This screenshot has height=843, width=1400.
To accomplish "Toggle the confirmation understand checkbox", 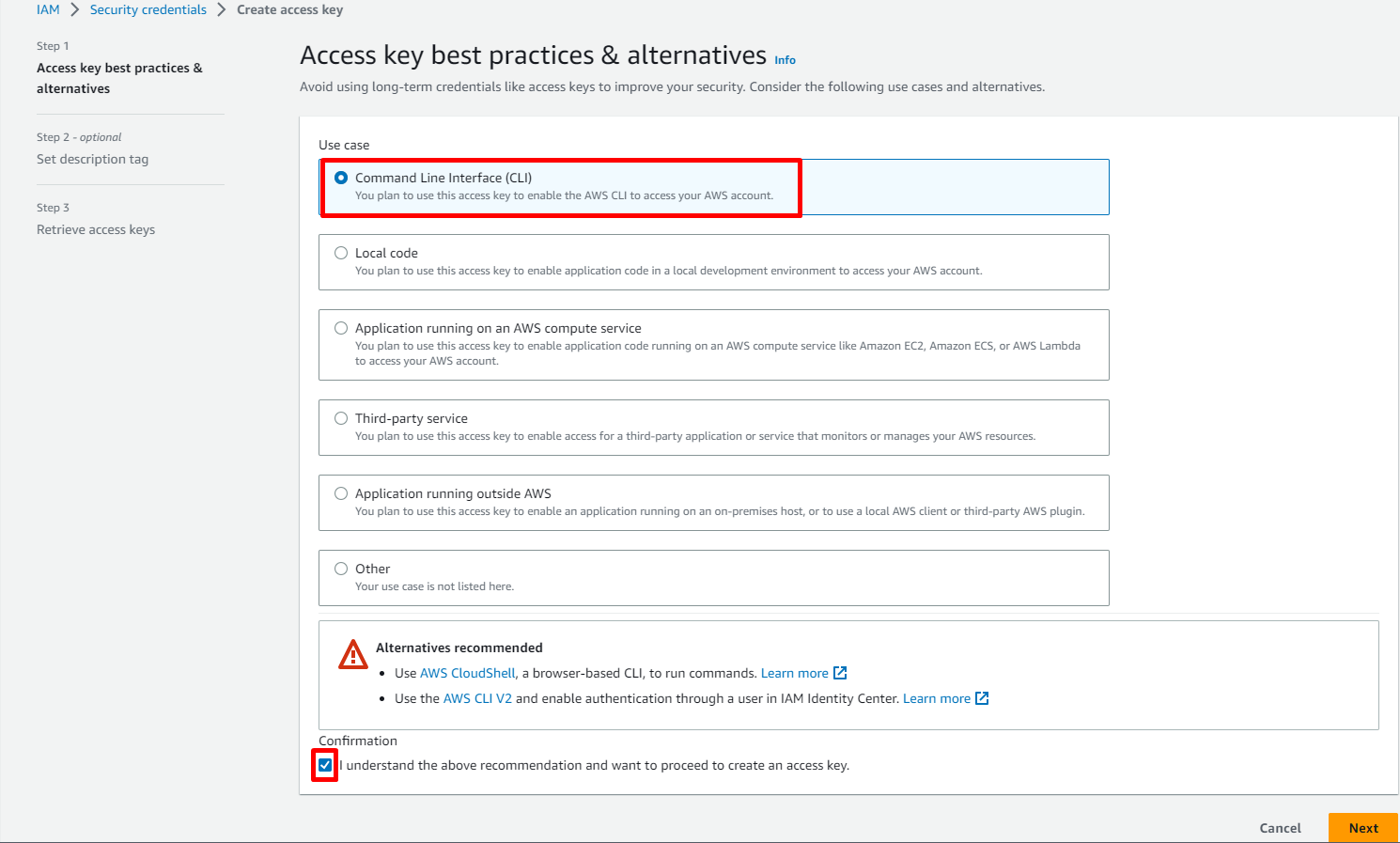I will [325, 765].
